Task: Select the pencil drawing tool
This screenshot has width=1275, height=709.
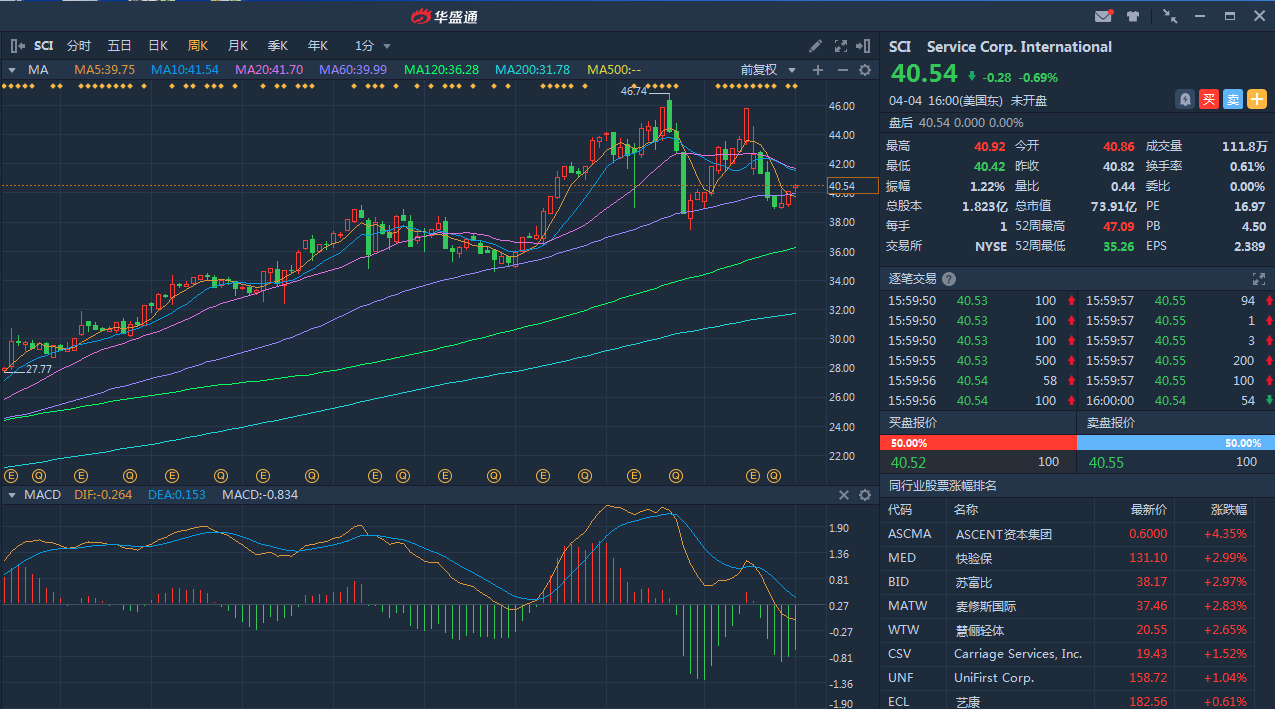Action: coord(816,46)
